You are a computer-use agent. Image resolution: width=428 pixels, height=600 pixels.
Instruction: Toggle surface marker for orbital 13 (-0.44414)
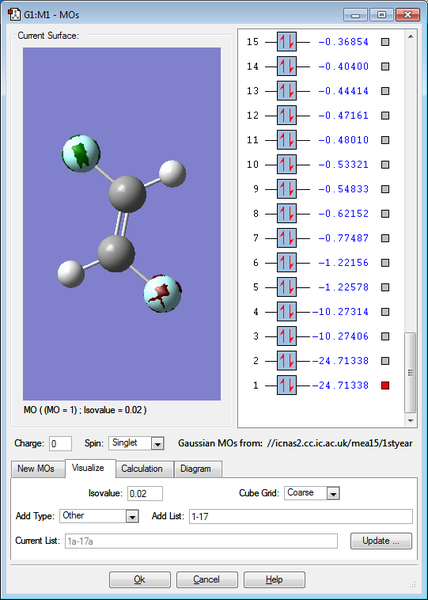[385, 91]
